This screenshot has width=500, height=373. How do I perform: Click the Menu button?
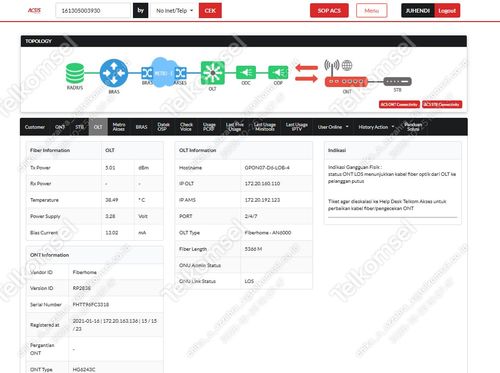[371, 11]
